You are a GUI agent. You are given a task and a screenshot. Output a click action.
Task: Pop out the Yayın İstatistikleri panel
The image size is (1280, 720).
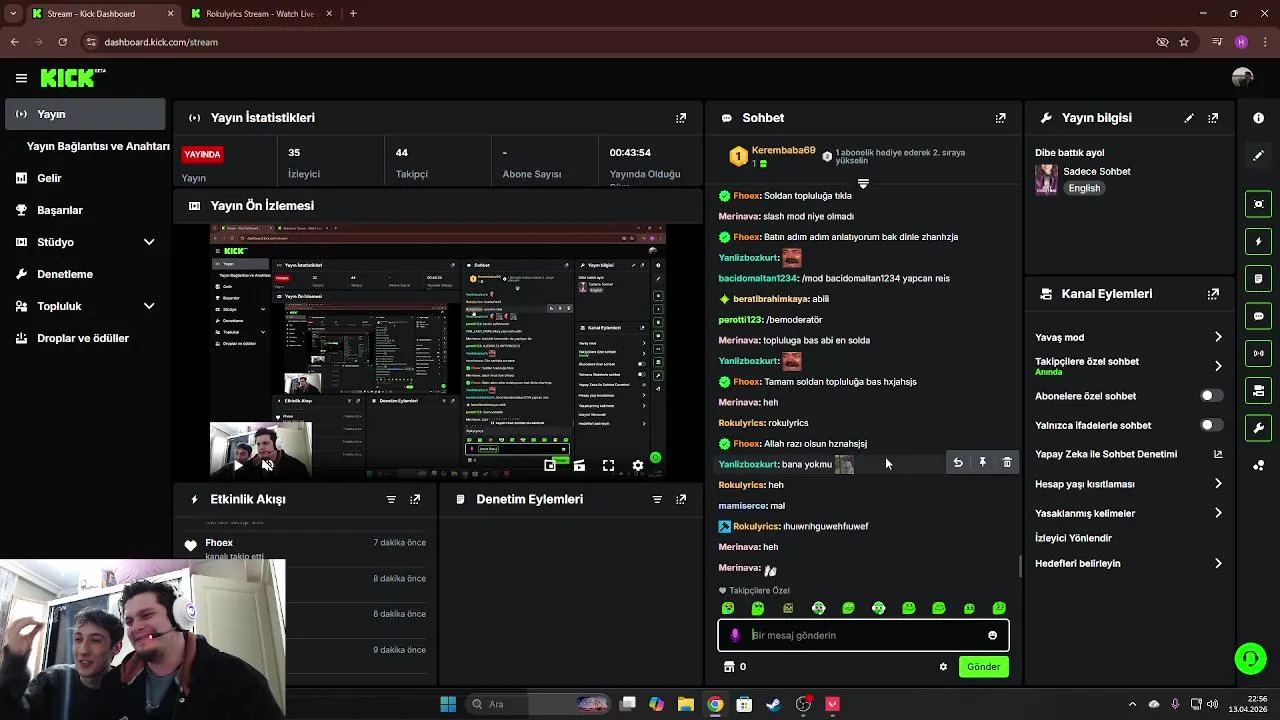coord(681,118)
